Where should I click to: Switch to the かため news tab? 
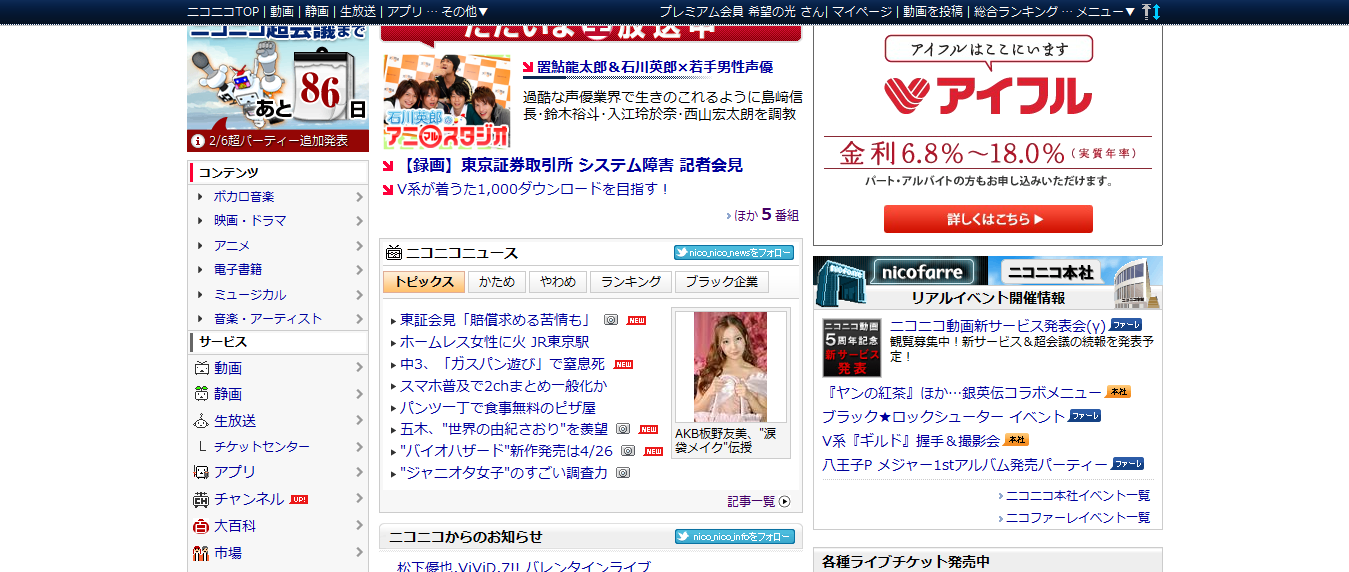click(x=497, y=282)
